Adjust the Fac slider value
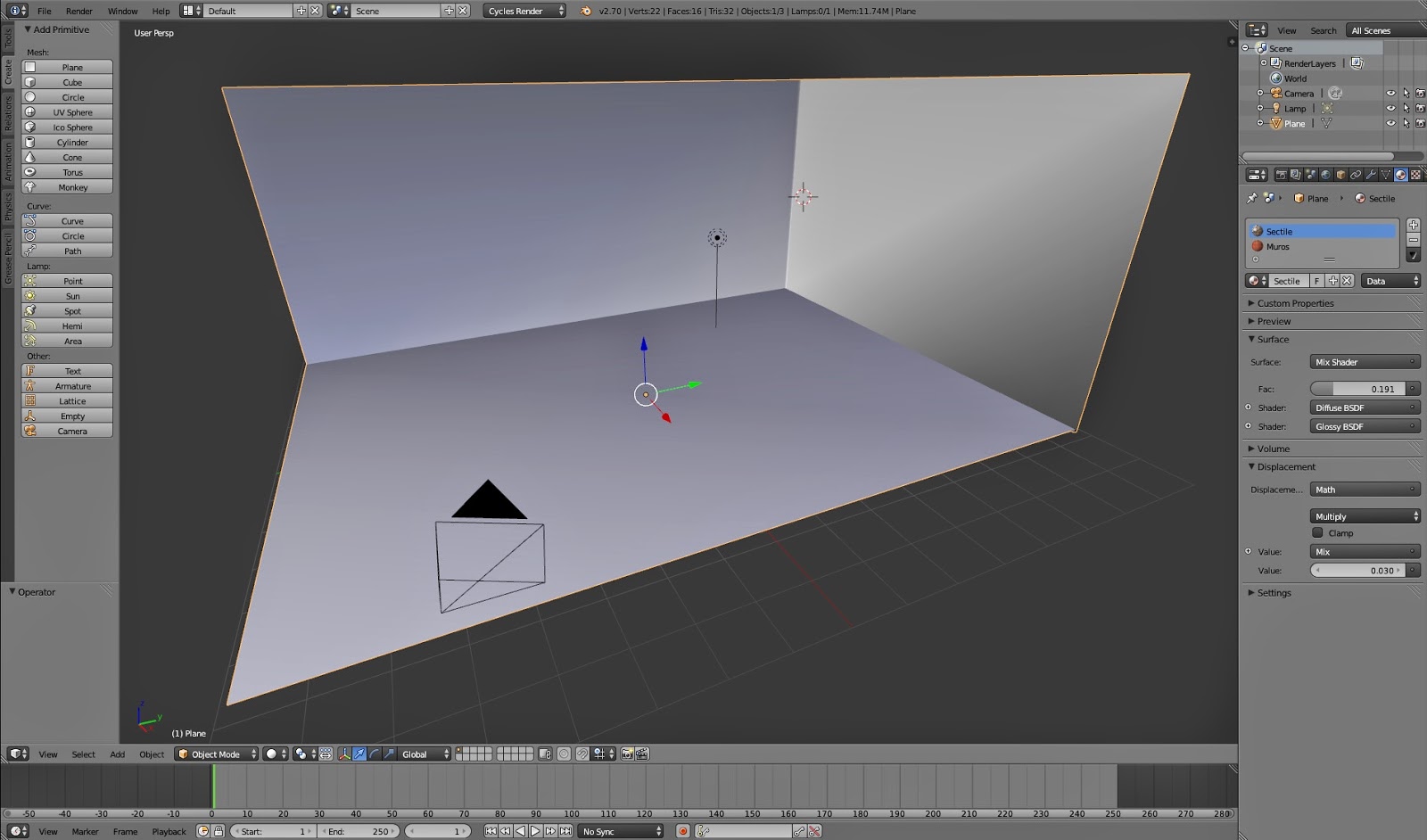This screenshot has width=1427, height=840. [1357, 389]
